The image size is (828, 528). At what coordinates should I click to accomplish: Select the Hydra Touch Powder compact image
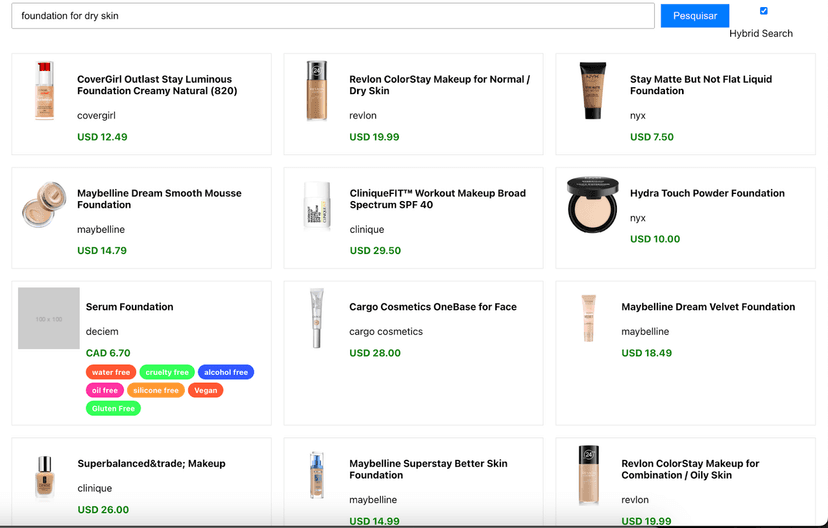point(592,205)
